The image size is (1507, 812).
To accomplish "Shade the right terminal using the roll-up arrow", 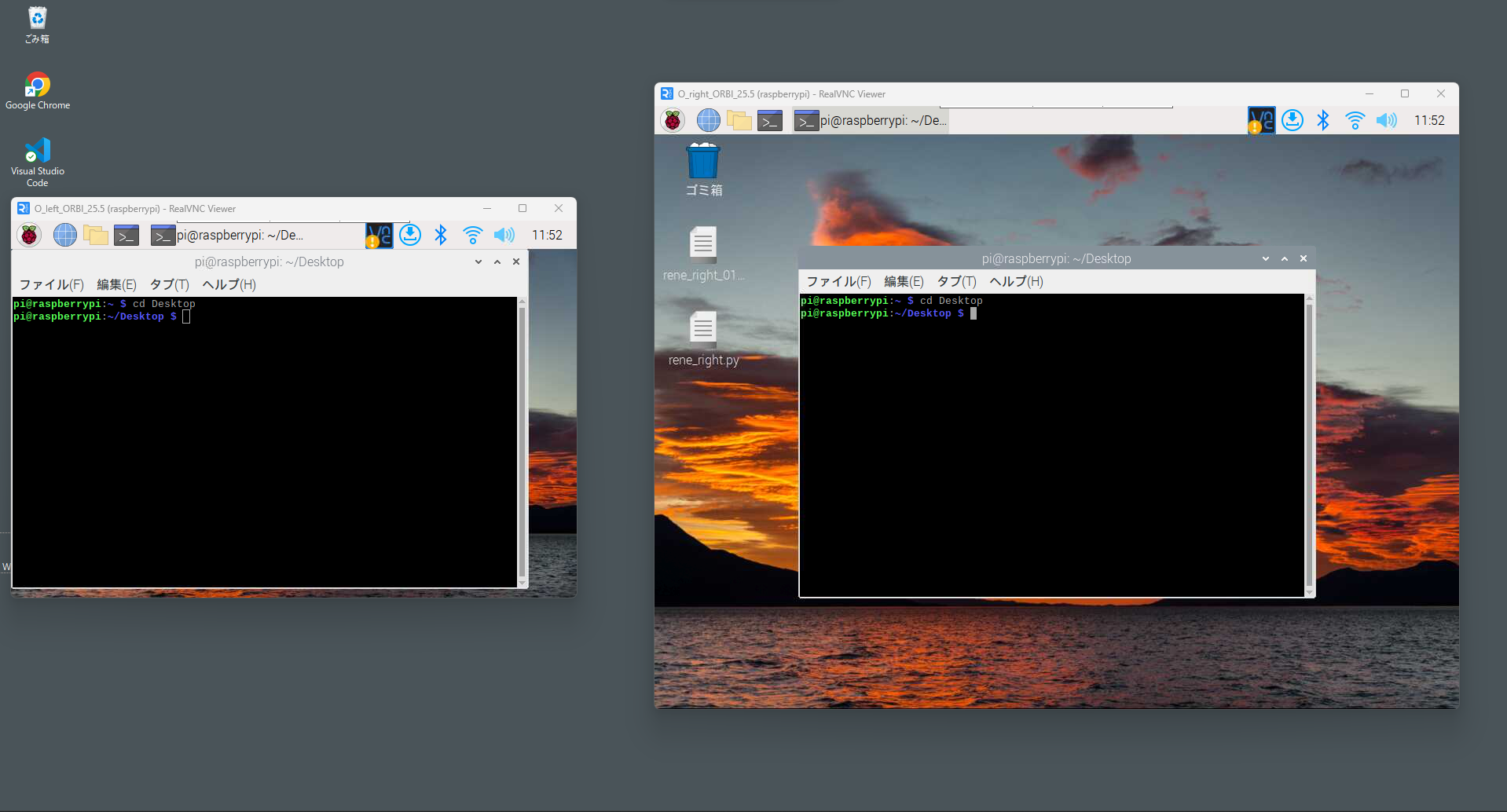I will [x=1284, y=258].
